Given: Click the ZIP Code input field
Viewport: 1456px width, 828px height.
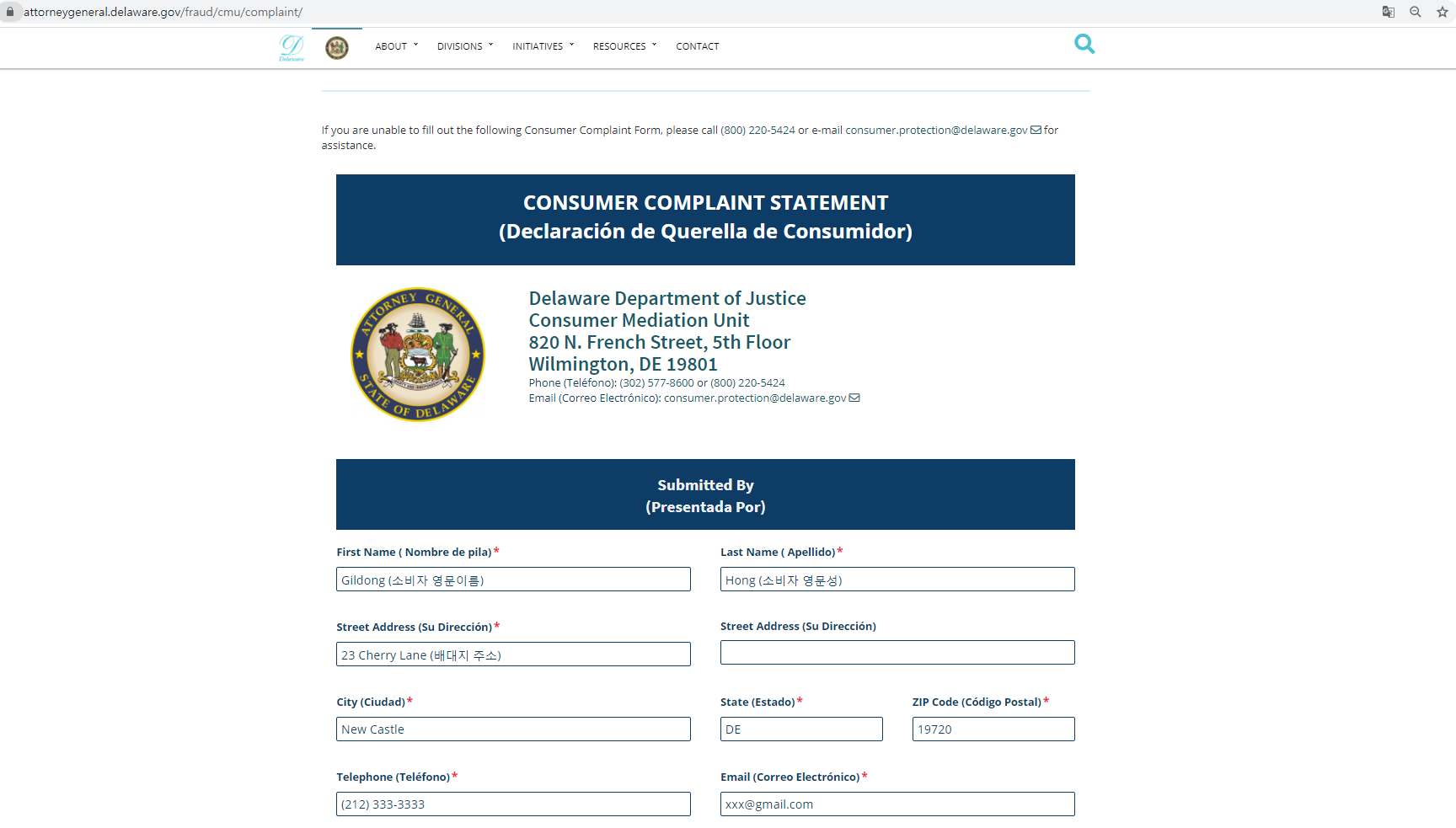Looking at the screenshot, I should click(993, 729).
